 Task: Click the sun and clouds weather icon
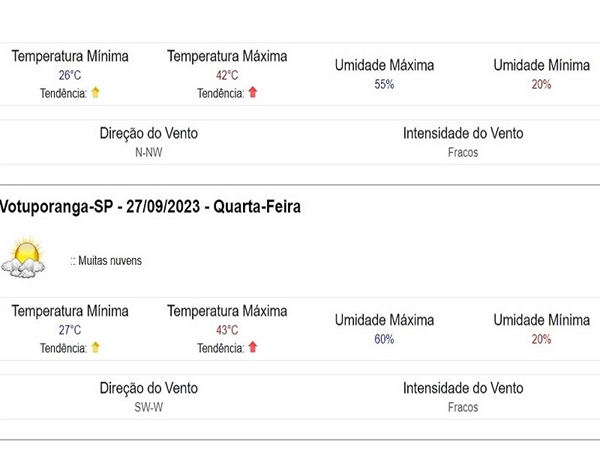(x=23, y=258)
